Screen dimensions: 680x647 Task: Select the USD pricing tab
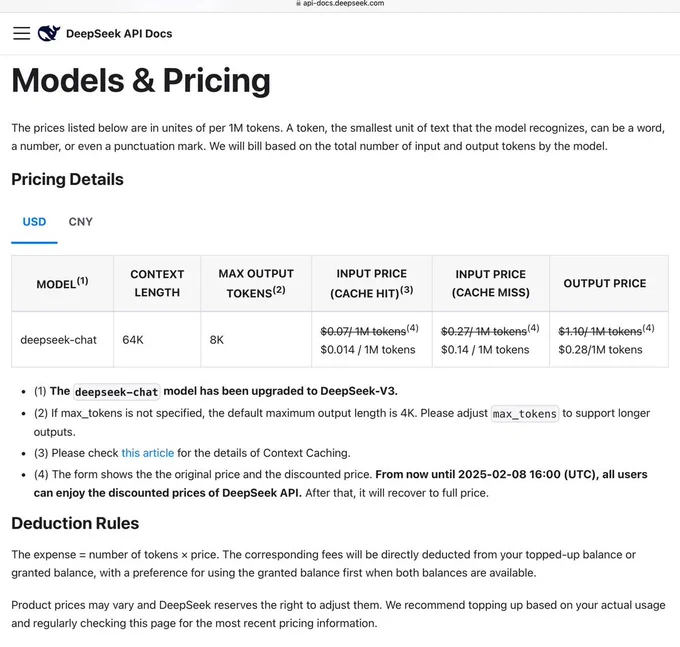click(x=34, y=222)
